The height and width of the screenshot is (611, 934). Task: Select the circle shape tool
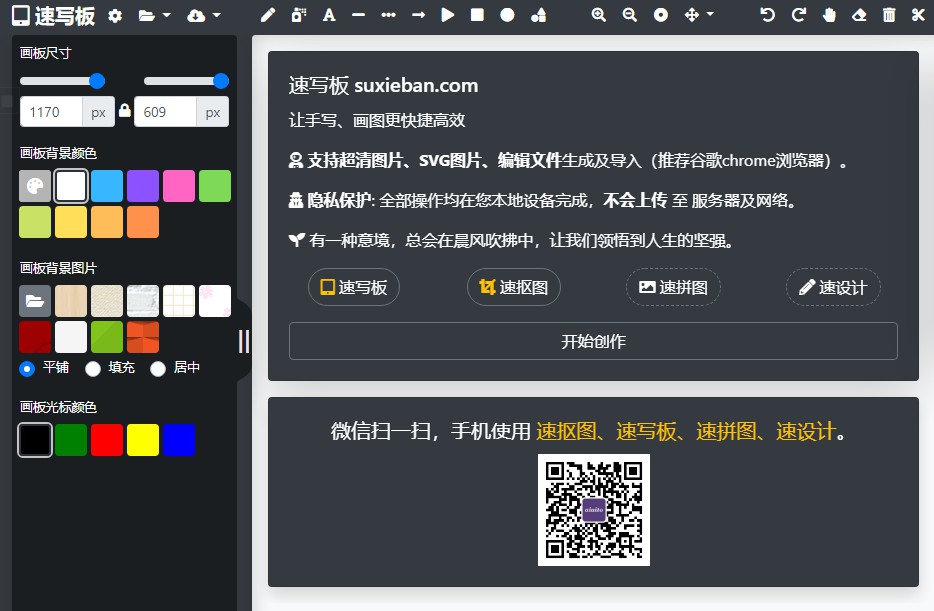(507, 15)
